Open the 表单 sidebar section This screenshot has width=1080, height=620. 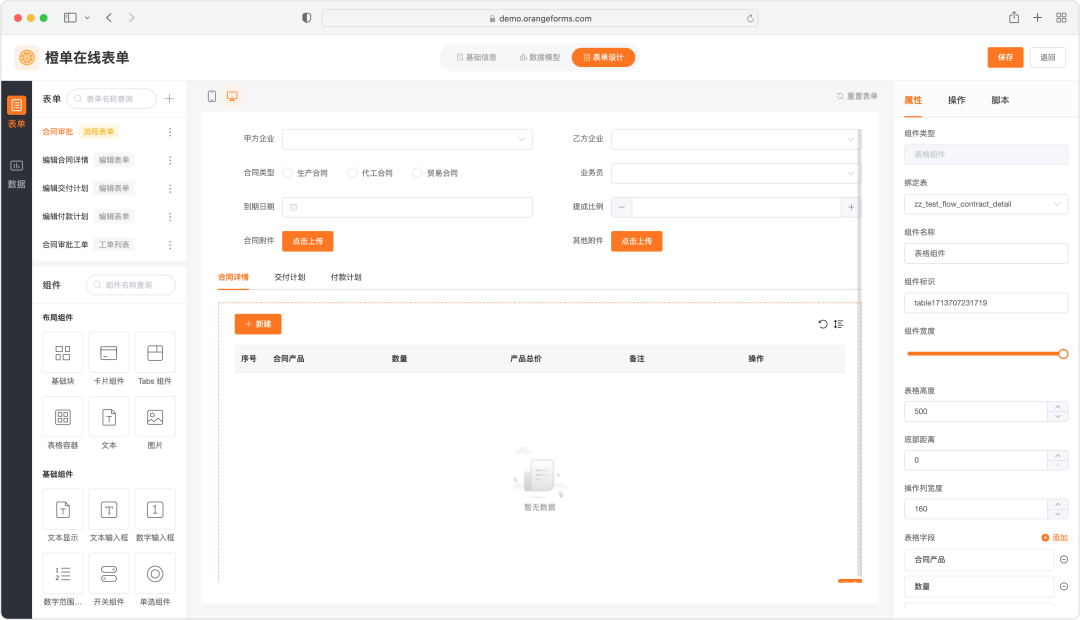(17, 112)
